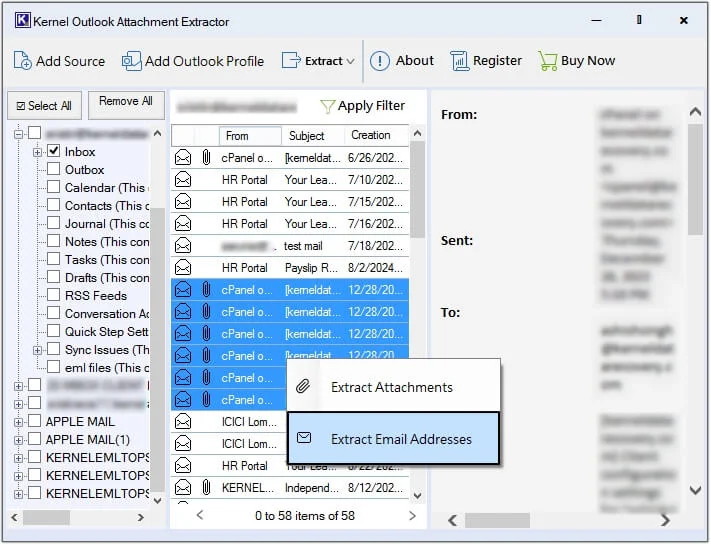The height and width of the screenshot is (545, 711).
Task: Expand the last KERNELEMLTOPS tree node
Action: tap(18, 494)
